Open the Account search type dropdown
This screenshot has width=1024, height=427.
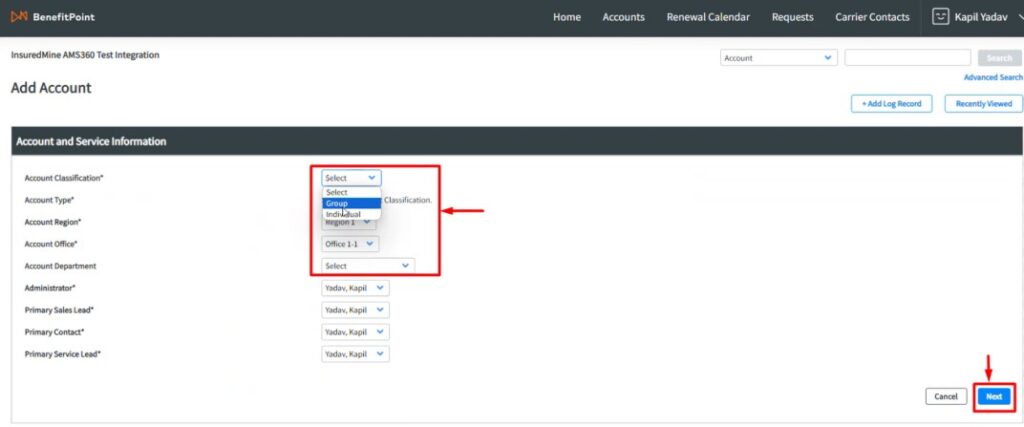[778, 58]
